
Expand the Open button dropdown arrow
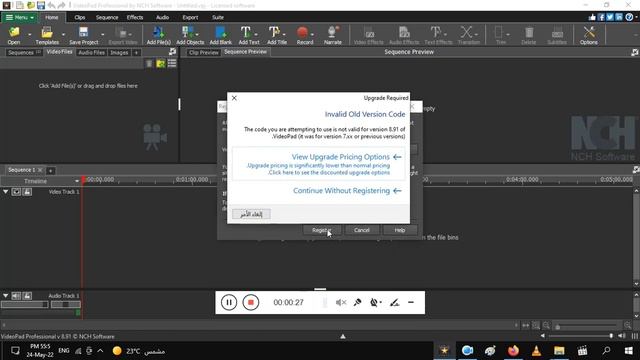pos(29,34)
